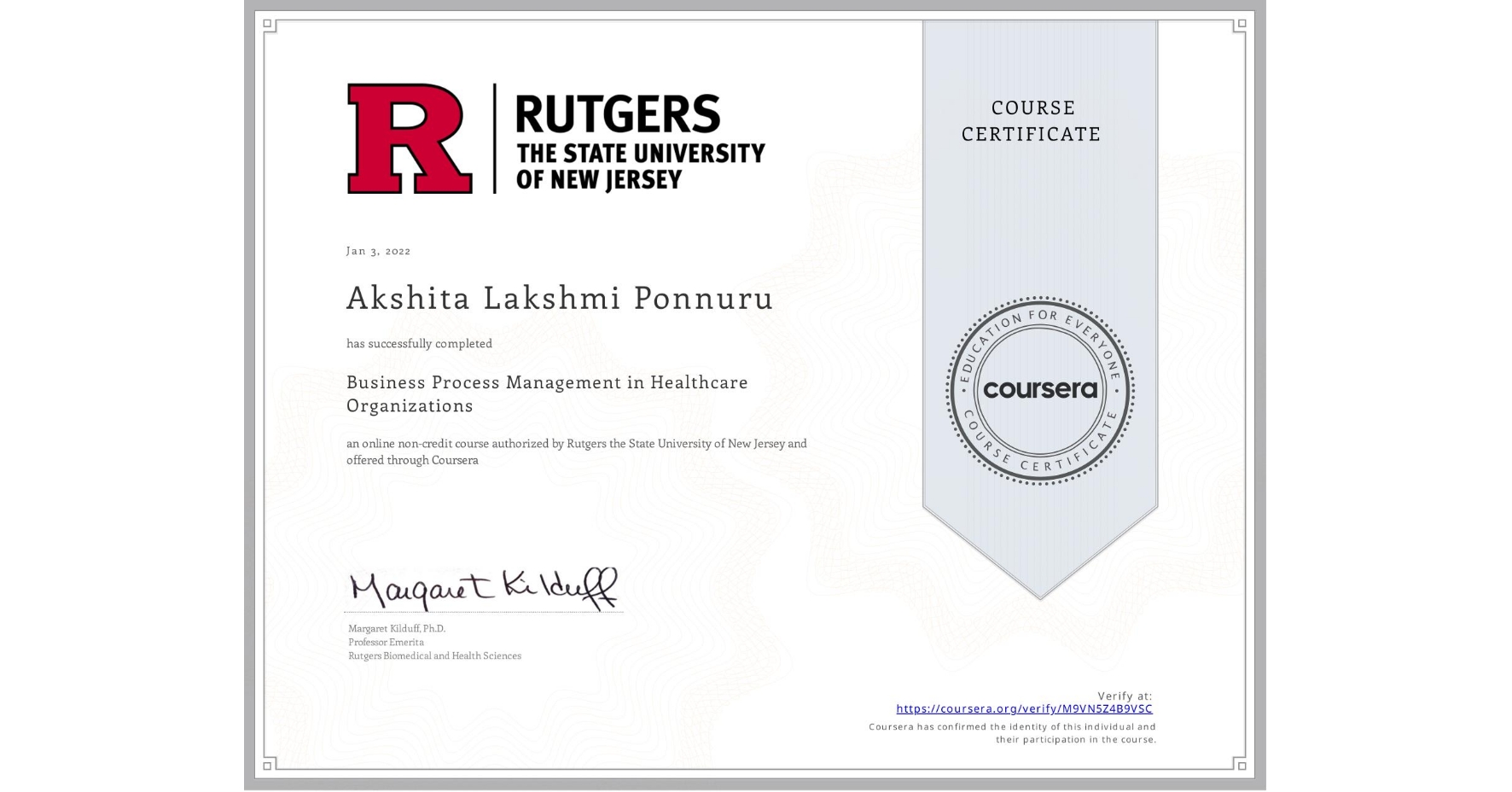Toggle the date 'Jan 3, 2022' text
Viewport: 1512px width, 792px height.
click(x=378, y=251)
